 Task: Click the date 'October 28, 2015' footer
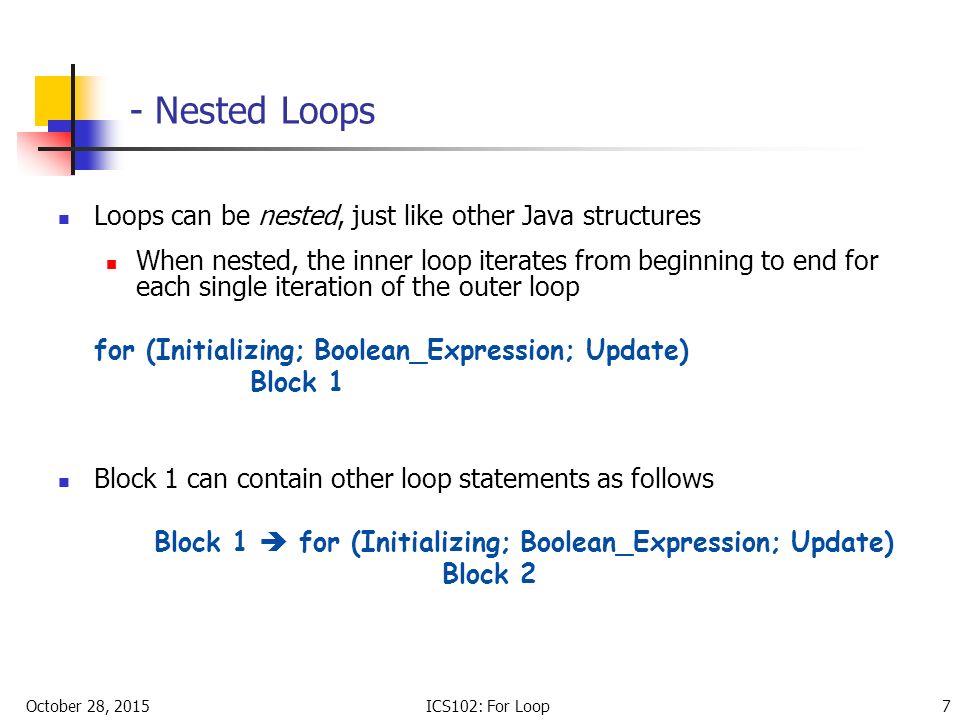pos(88,706)
